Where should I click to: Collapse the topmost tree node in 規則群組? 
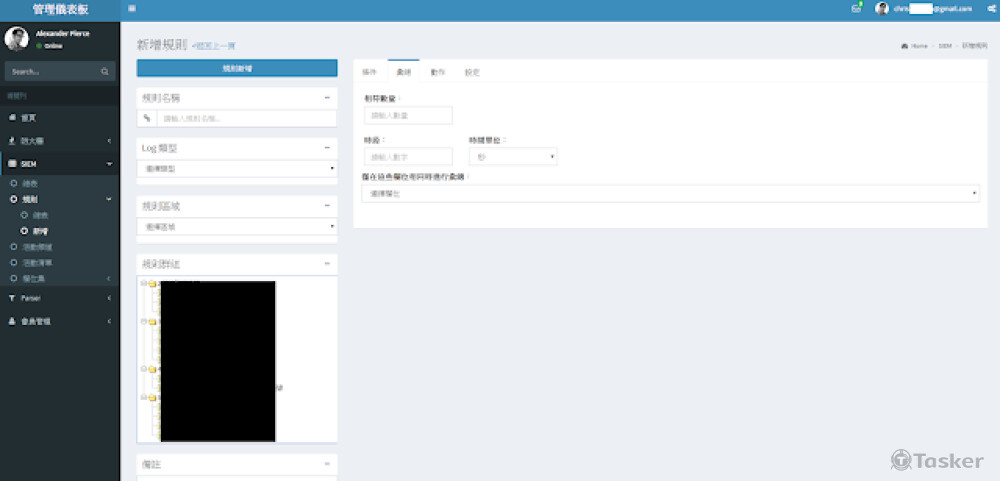coord(143,283)
